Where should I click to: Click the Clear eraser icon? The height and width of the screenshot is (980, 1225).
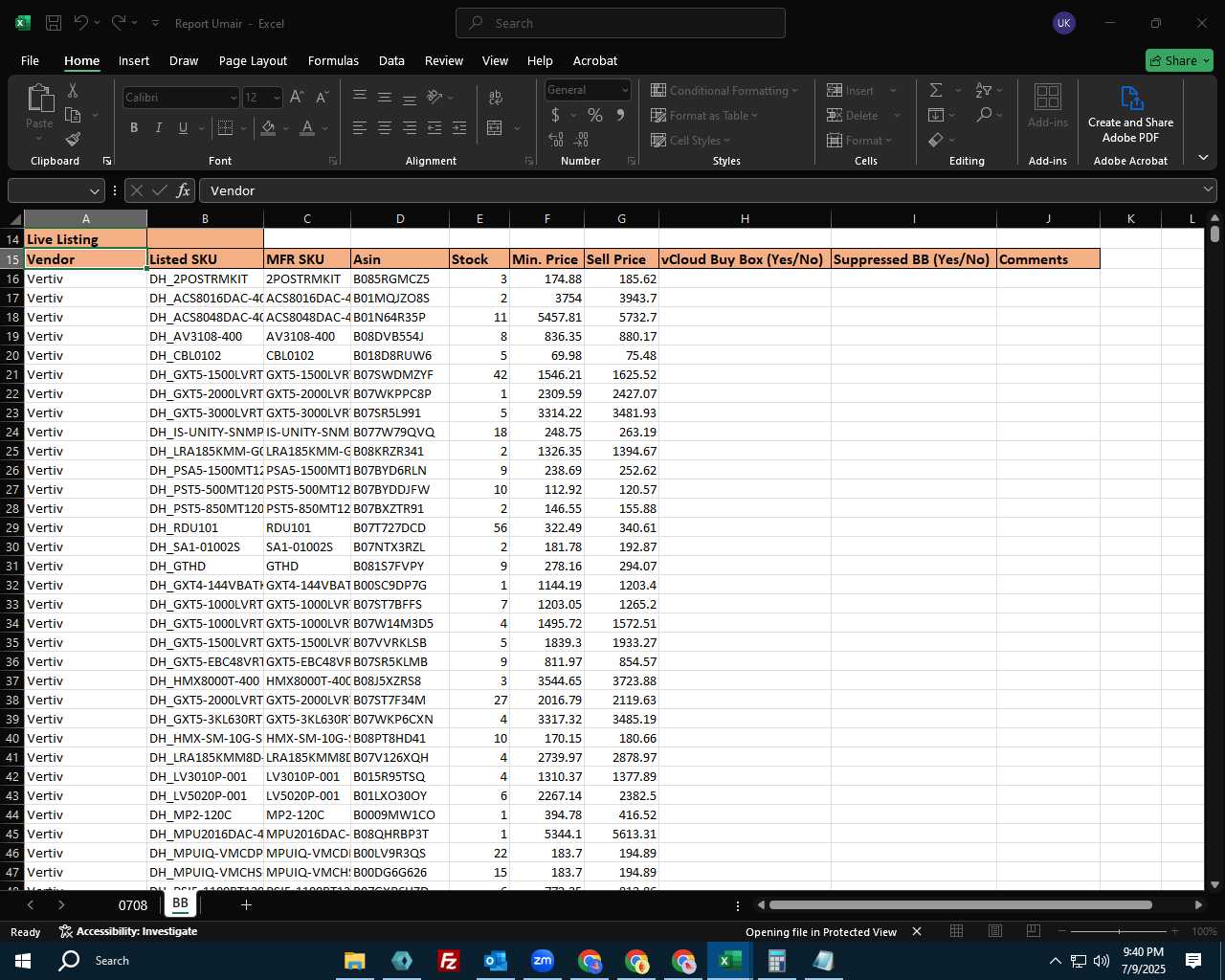pyautogui.click(x=936, y=140)
